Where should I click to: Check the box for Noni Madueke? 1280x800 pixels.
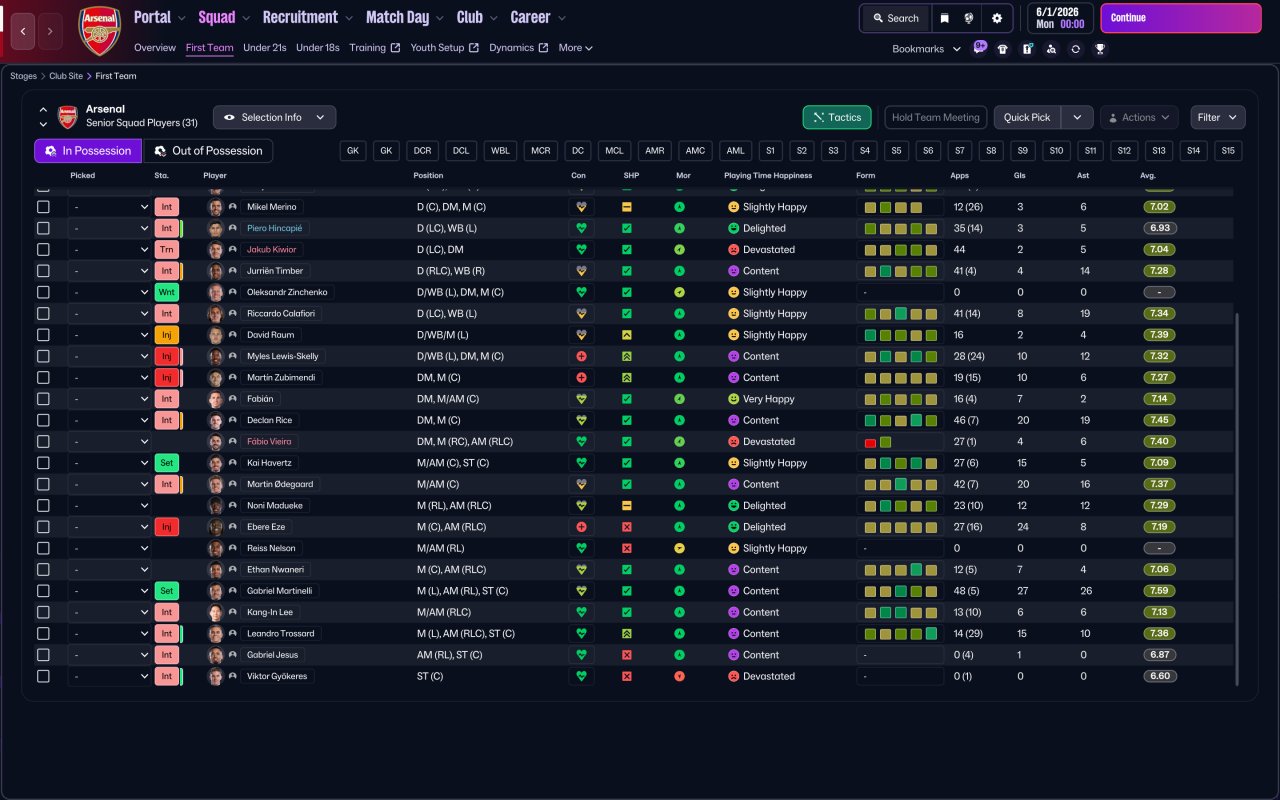tap(43, 506)
